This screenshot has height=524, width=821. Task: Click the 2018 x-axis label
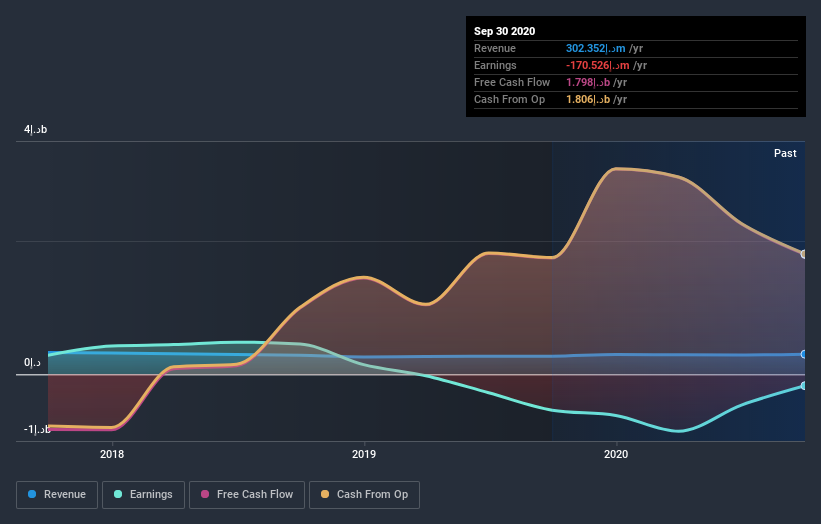click(x=112, y=454)
